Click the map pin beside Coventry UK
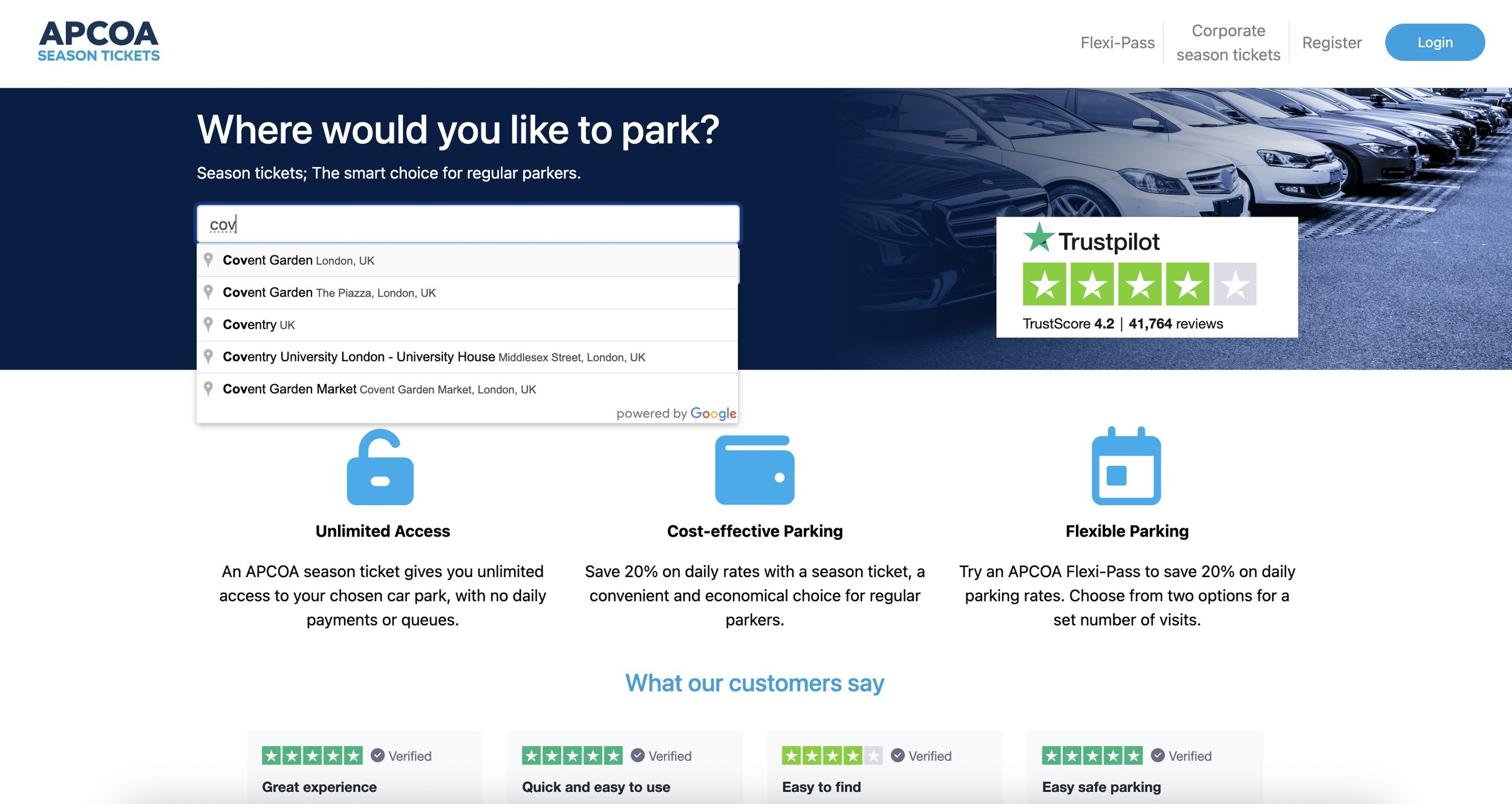1512x804 pixels. (x=208, y=325)
